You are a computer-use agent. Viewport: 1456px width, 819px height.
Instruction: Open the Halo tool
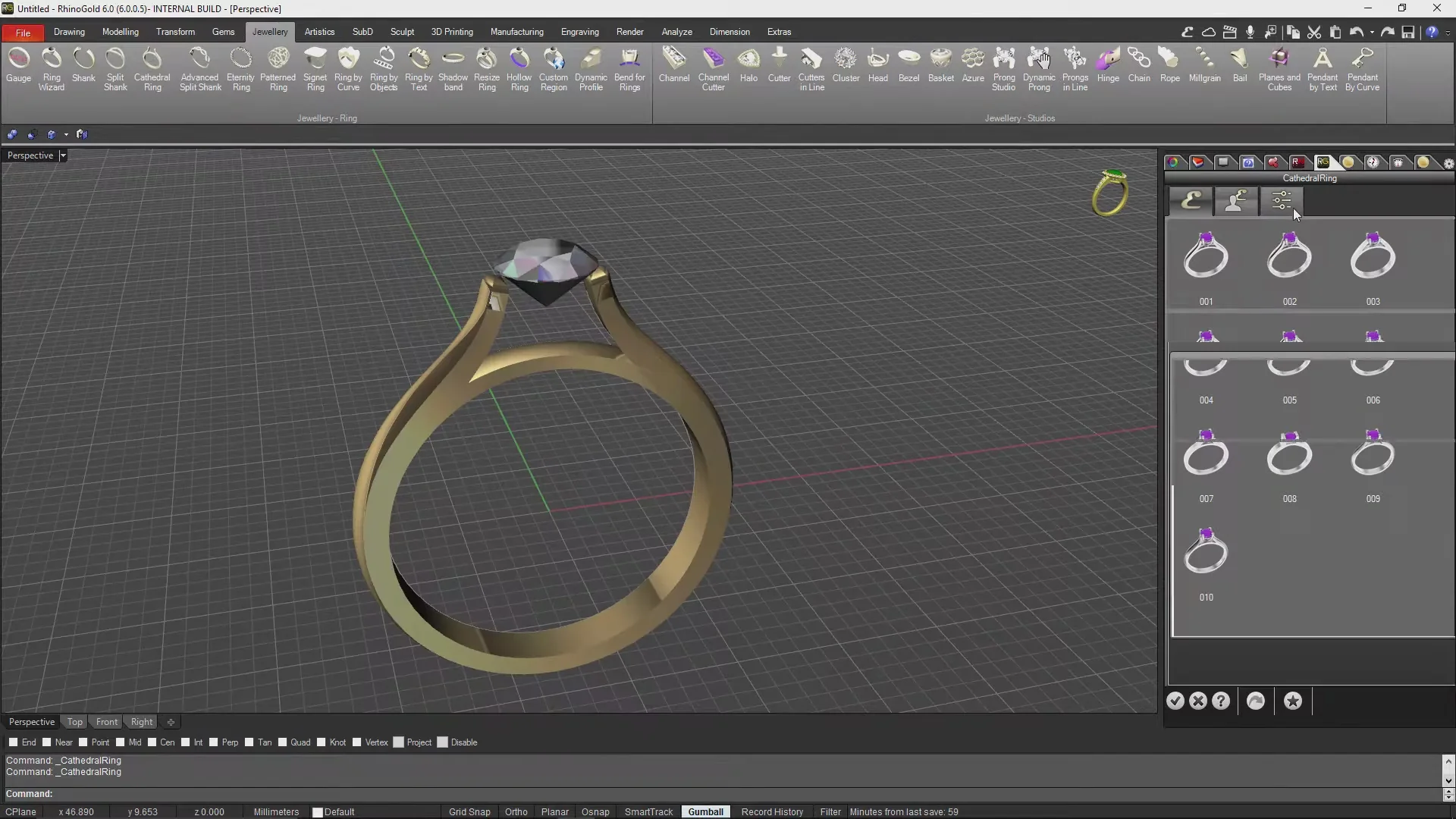748,65
